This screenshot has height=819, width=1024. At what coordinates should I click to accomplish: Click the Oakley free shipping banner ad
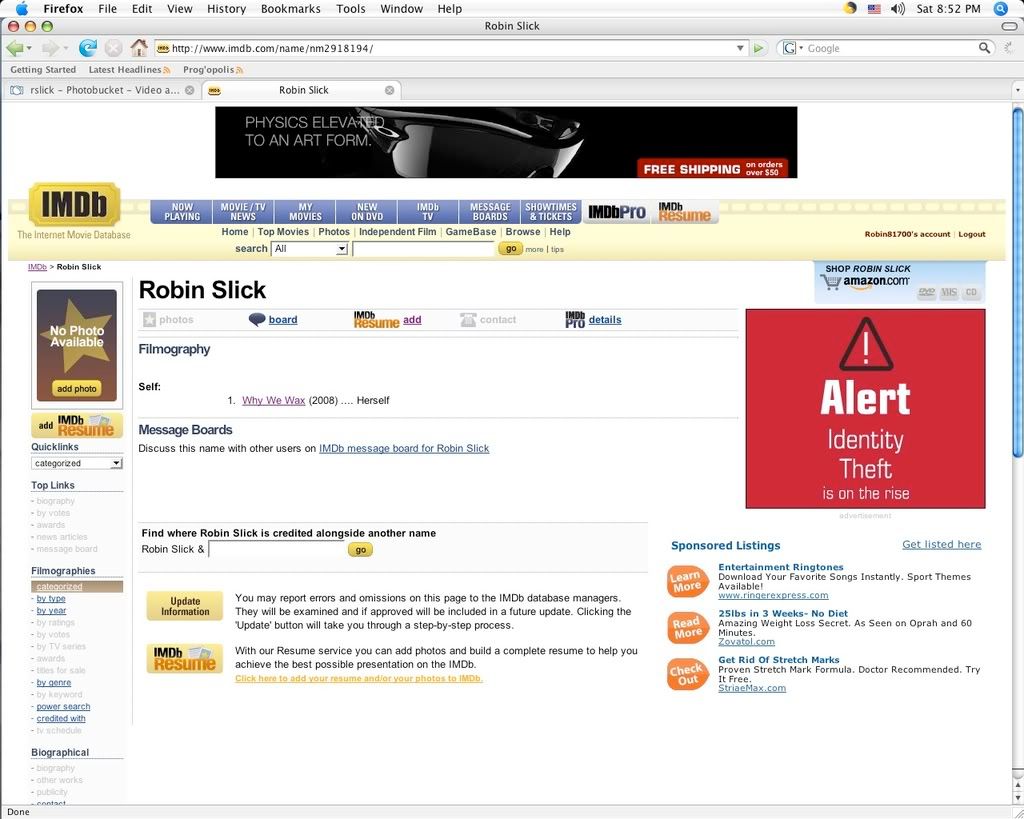pyautogui.click(x=506, y=142)
